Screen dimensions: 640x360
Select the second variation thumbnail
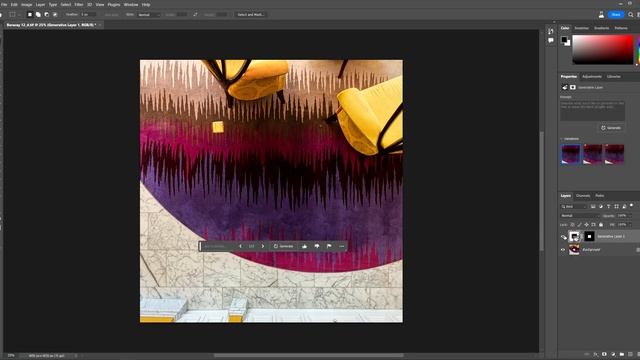[x=592, y=154]
